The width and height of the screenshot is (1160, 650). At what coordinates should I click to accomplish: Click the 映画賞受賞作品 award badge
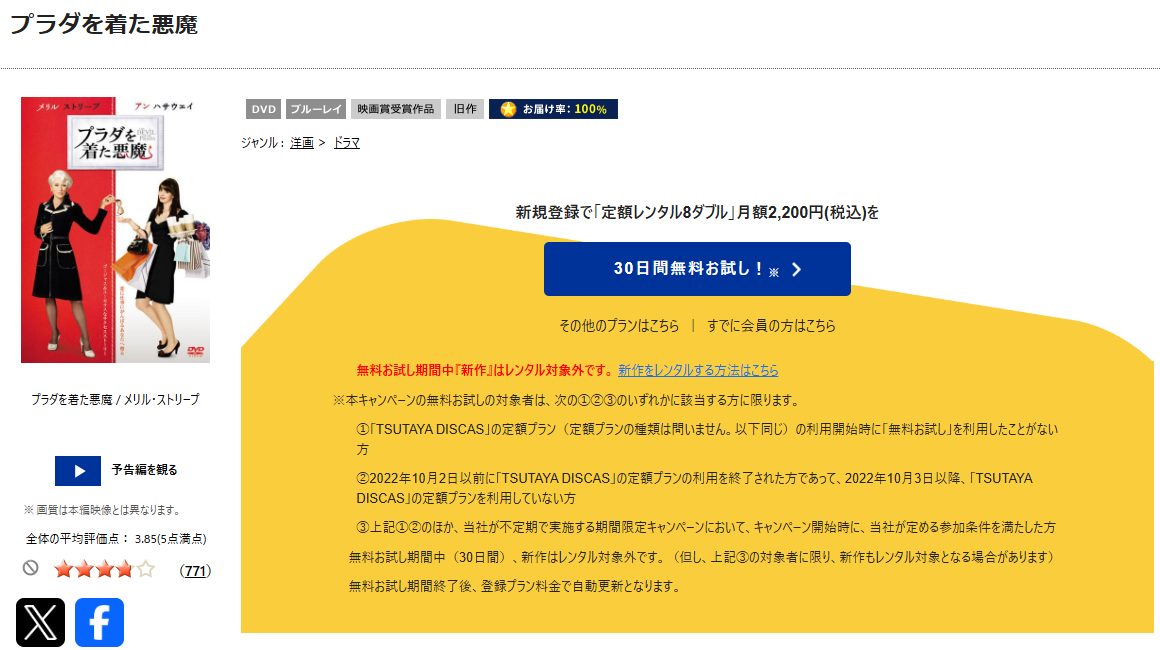tap(397, 109)
